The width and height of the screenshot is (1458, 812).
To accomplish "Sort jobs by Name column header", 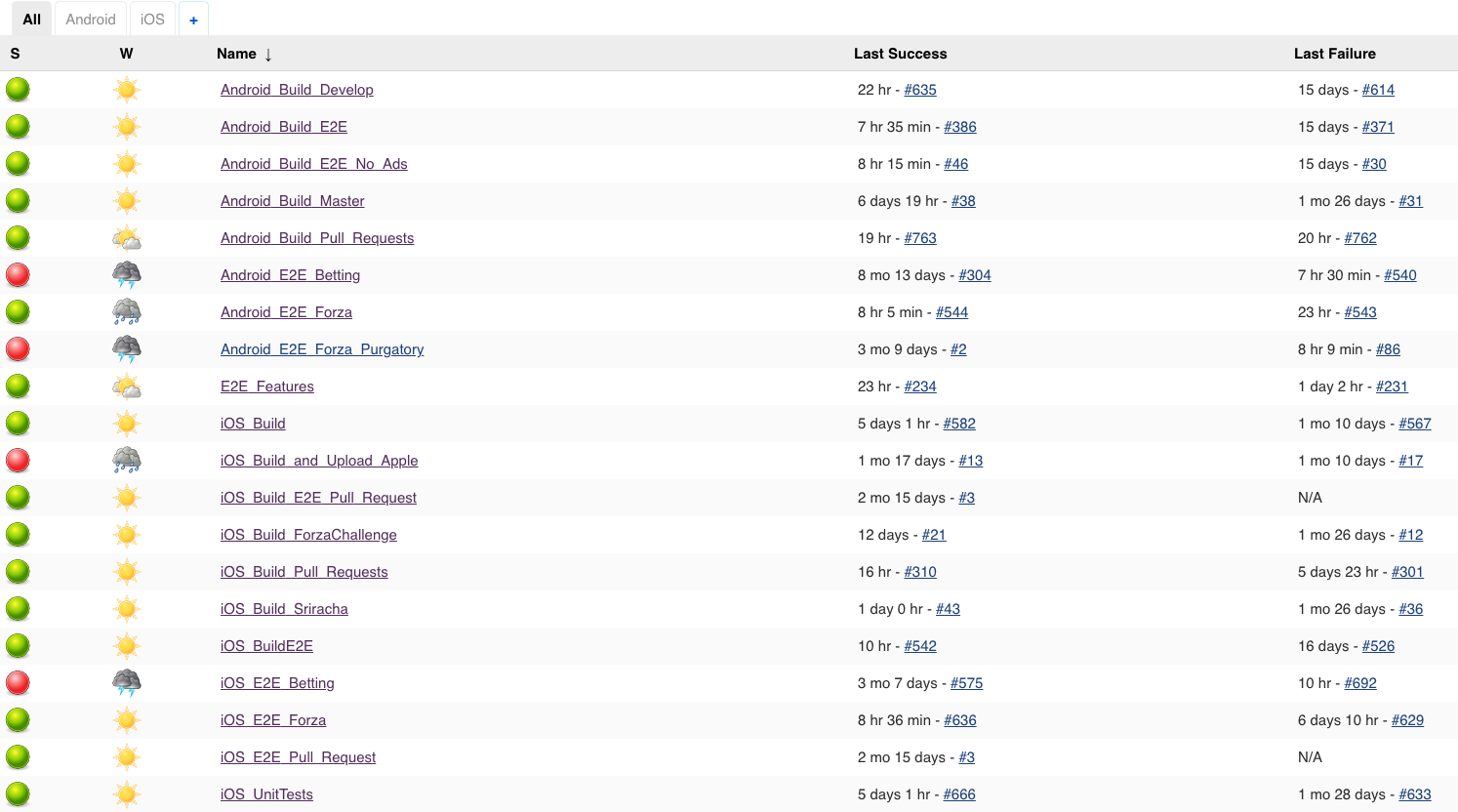I will 244,54.
